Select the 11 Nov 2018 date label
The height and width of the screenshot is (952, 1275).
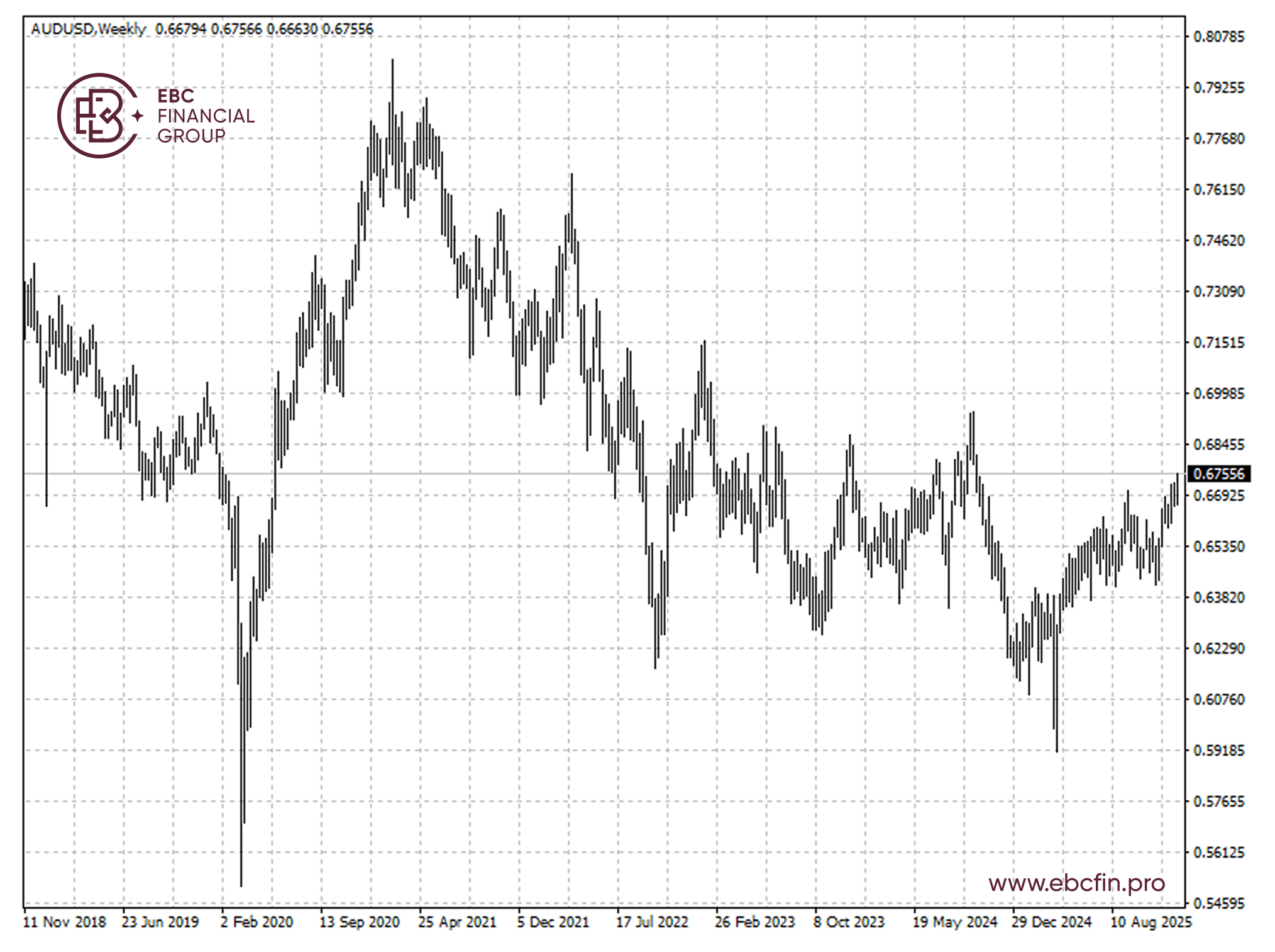pyautogui.click(x=65, y=922)
